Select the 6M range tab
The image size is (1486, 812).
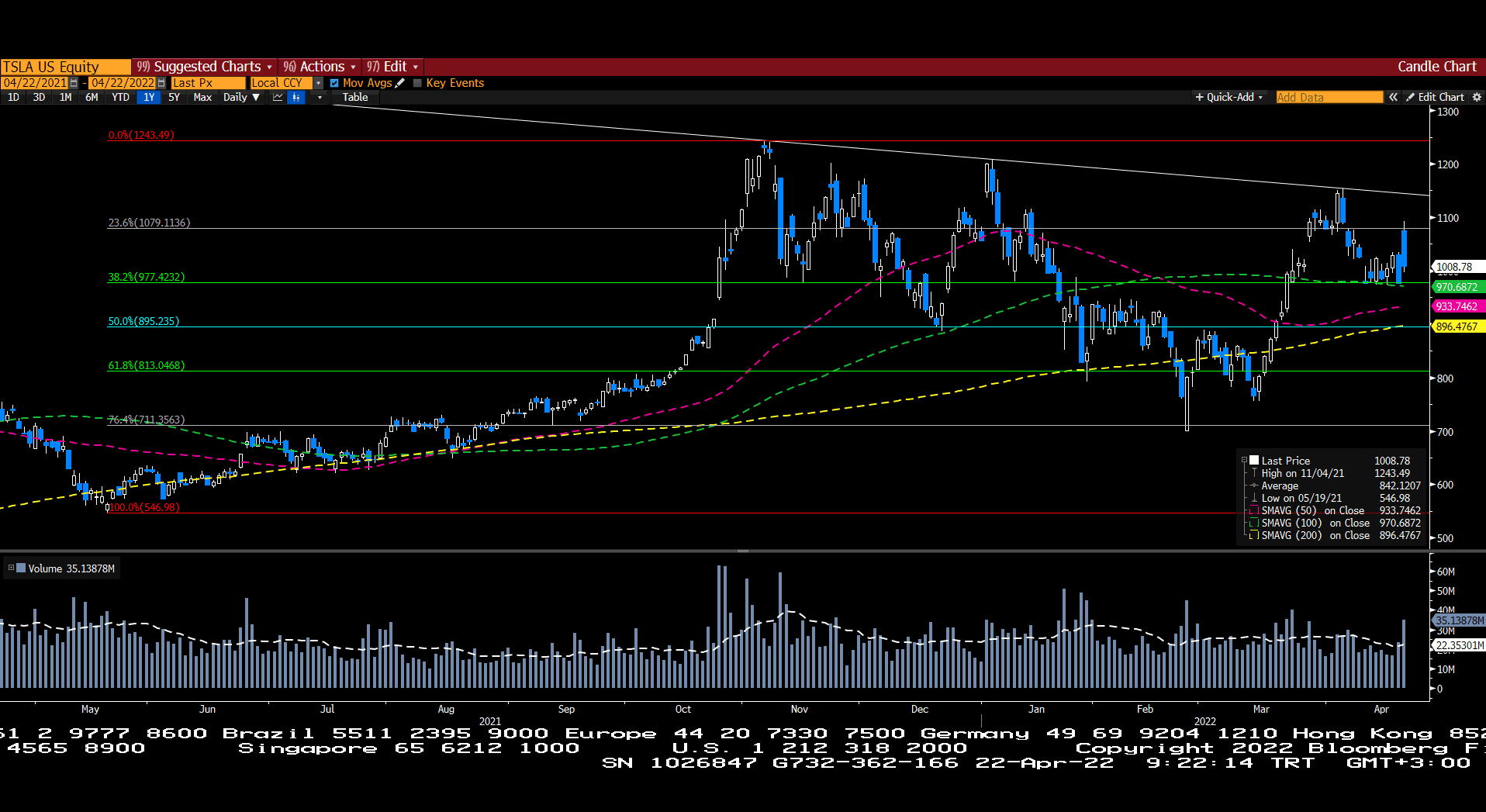pos(92,97)
